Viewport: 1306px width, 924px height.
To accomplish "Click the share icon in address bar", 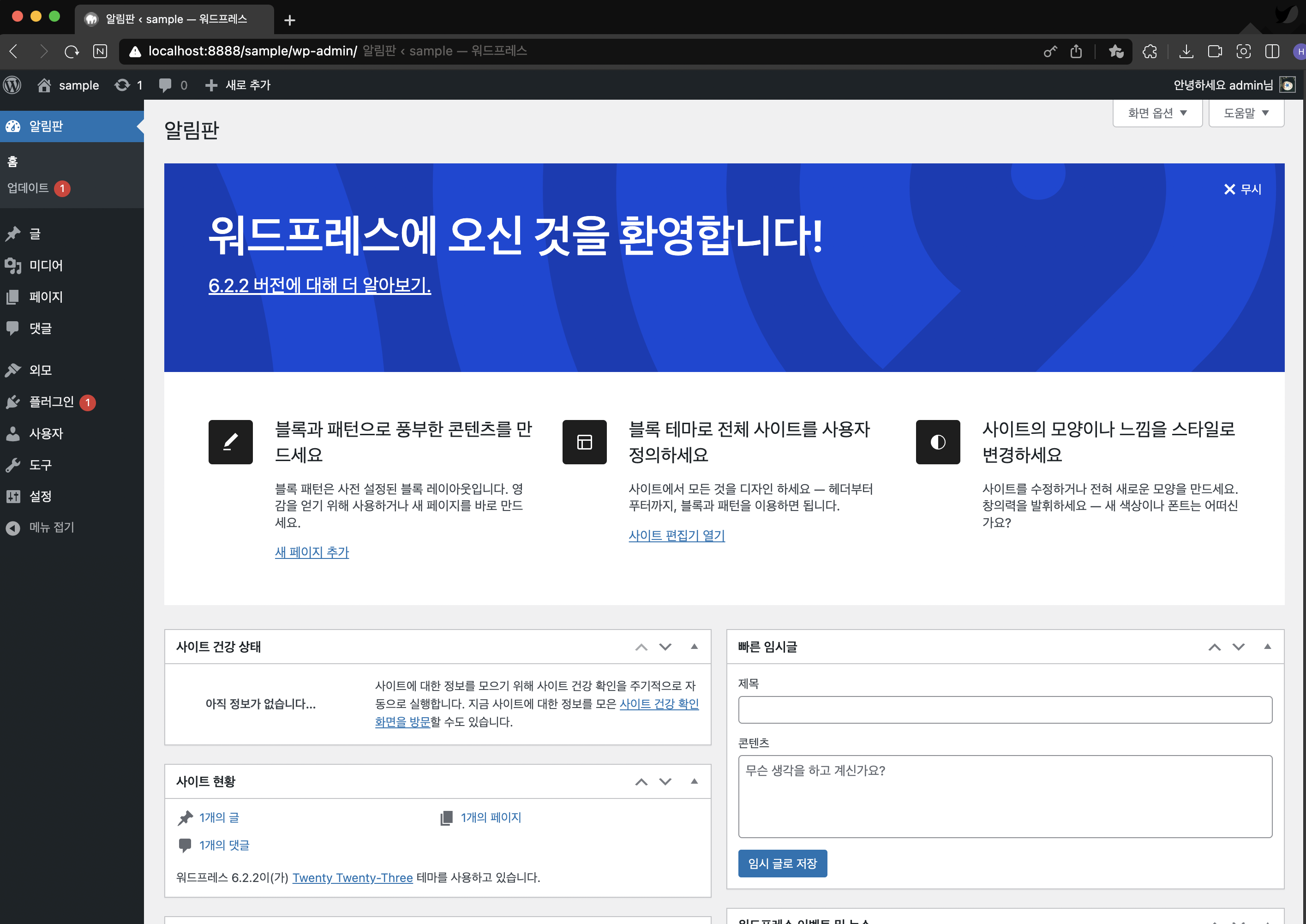I will (1076, 52).
